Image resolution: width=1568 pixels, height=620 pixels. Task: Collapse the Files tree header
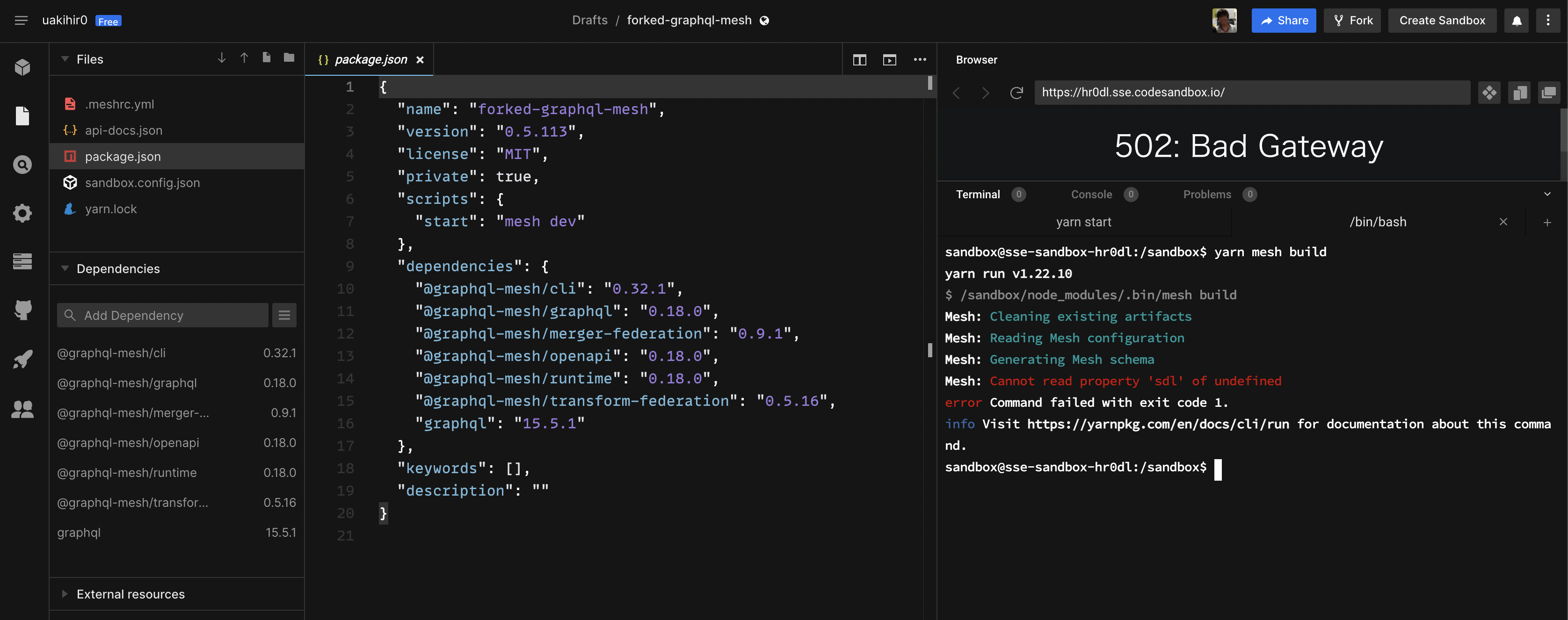coord(65,59)
